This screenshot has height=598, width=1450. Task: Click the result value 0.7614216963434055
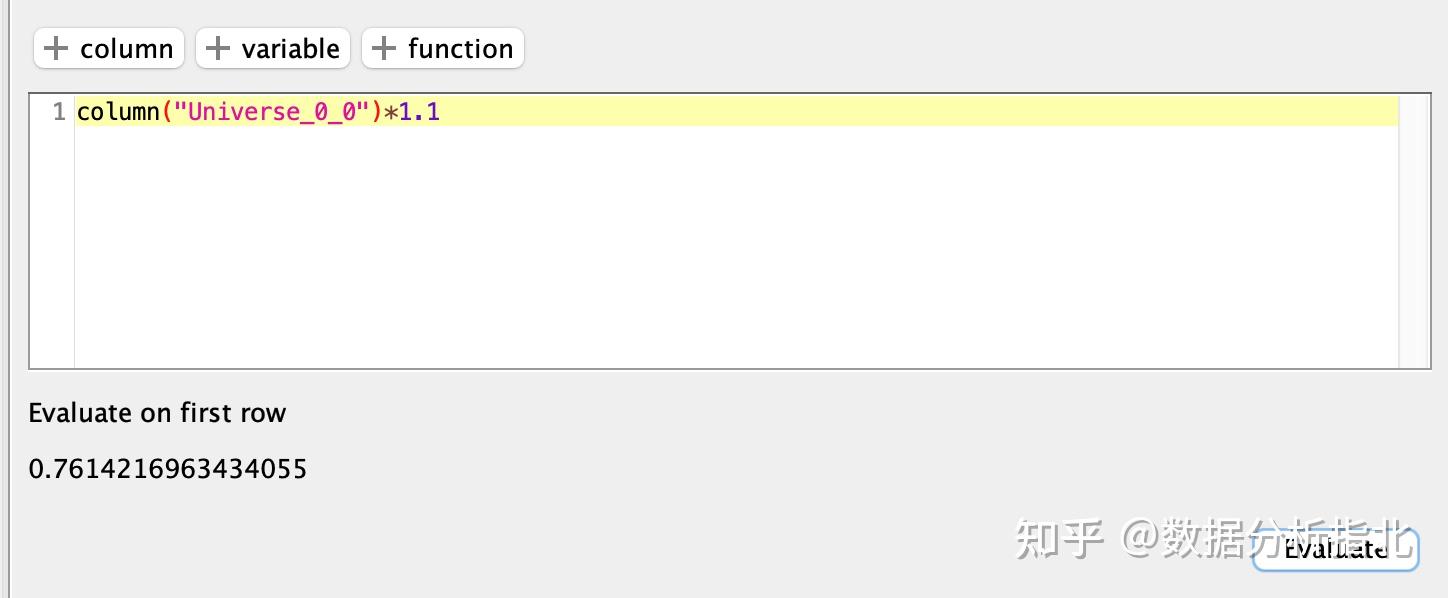[168, 468]
